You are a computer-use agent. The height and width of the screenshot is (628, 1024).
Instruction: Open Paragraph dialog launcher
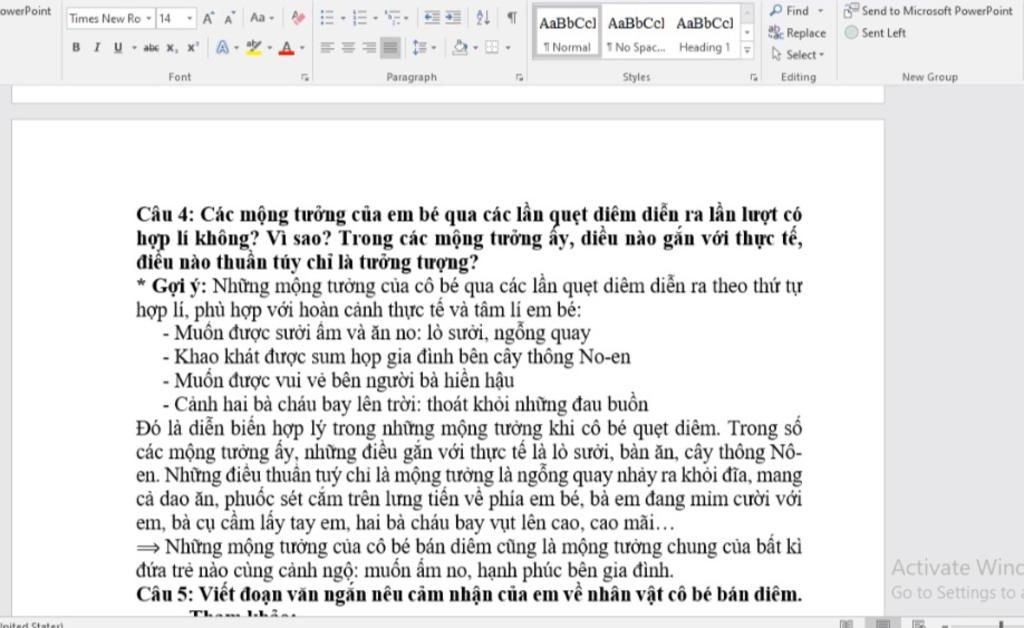click(519, 77)
